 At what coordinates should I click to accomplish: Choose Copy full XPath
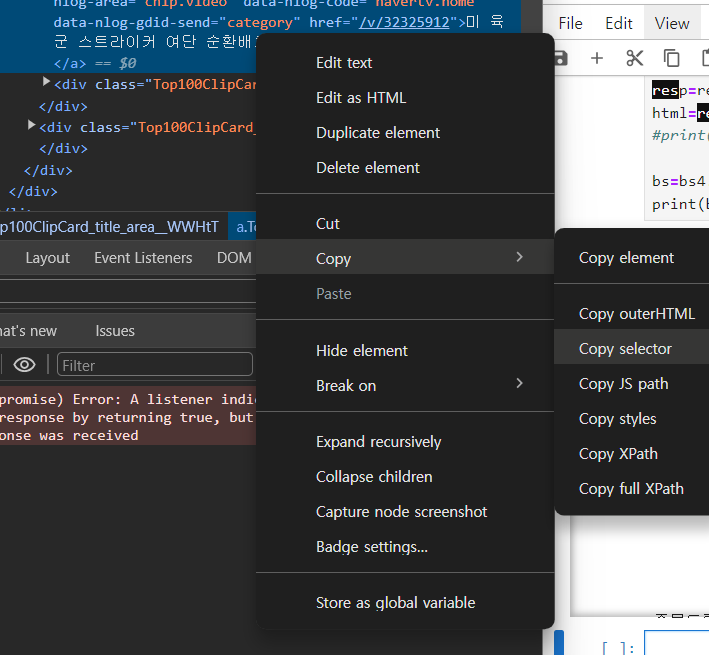pyautogui.click(x=631, y=489)
